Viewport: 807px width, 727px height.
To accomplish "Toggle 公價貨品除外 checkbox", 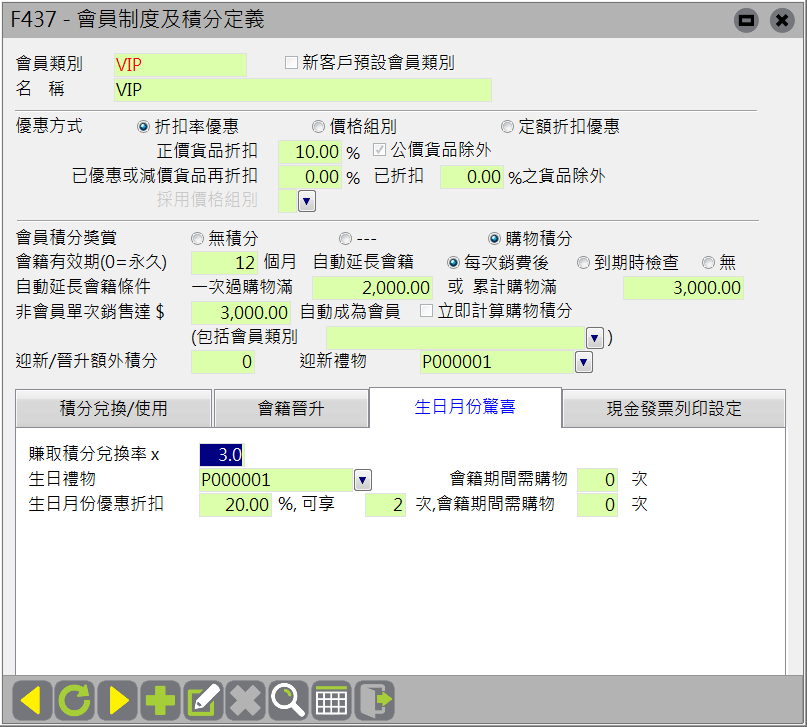I will [379, 150].
